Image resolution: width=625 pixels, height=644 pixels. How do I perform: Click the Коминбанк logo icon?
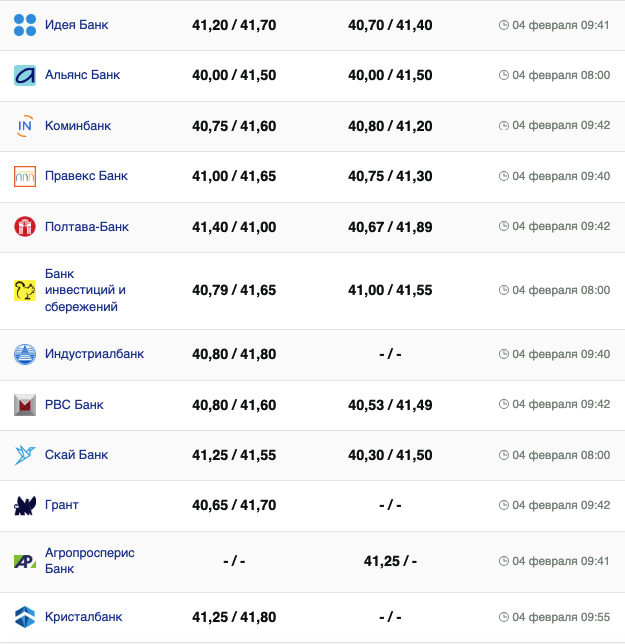(x=25, y=126)
